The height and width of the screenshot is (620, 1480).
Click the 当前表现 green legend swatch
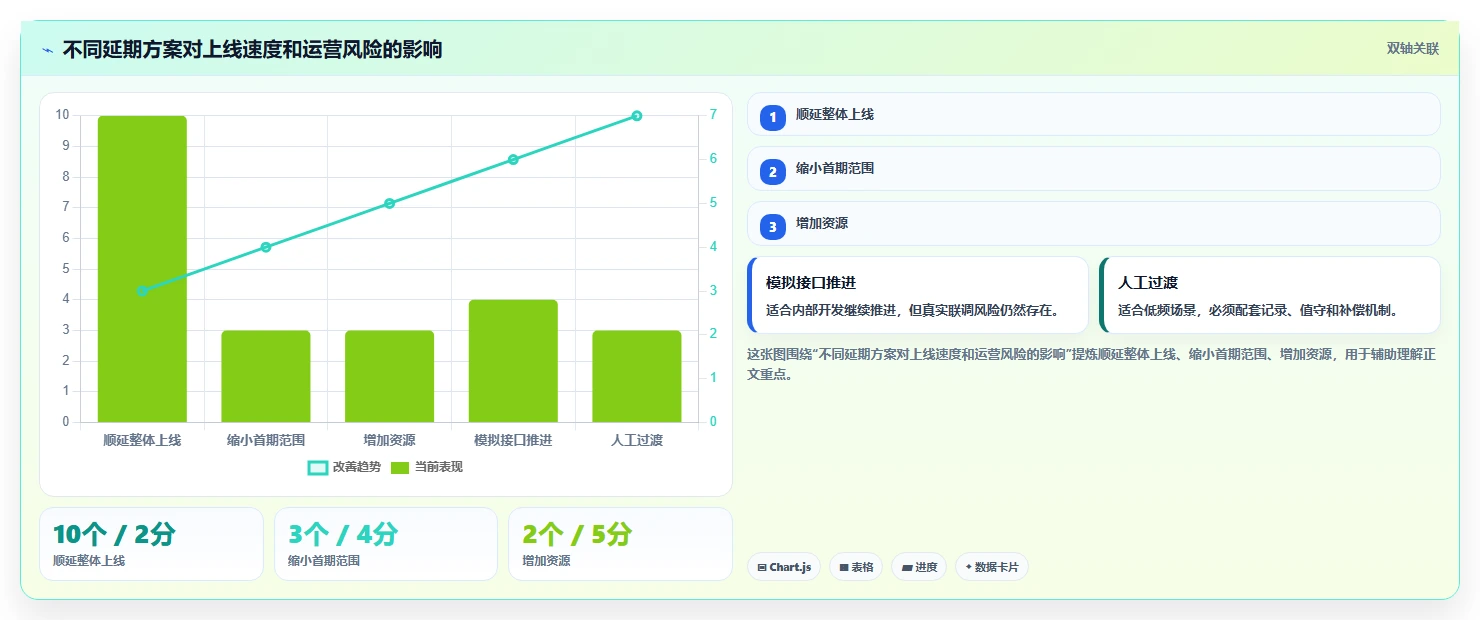click(400, 467)
